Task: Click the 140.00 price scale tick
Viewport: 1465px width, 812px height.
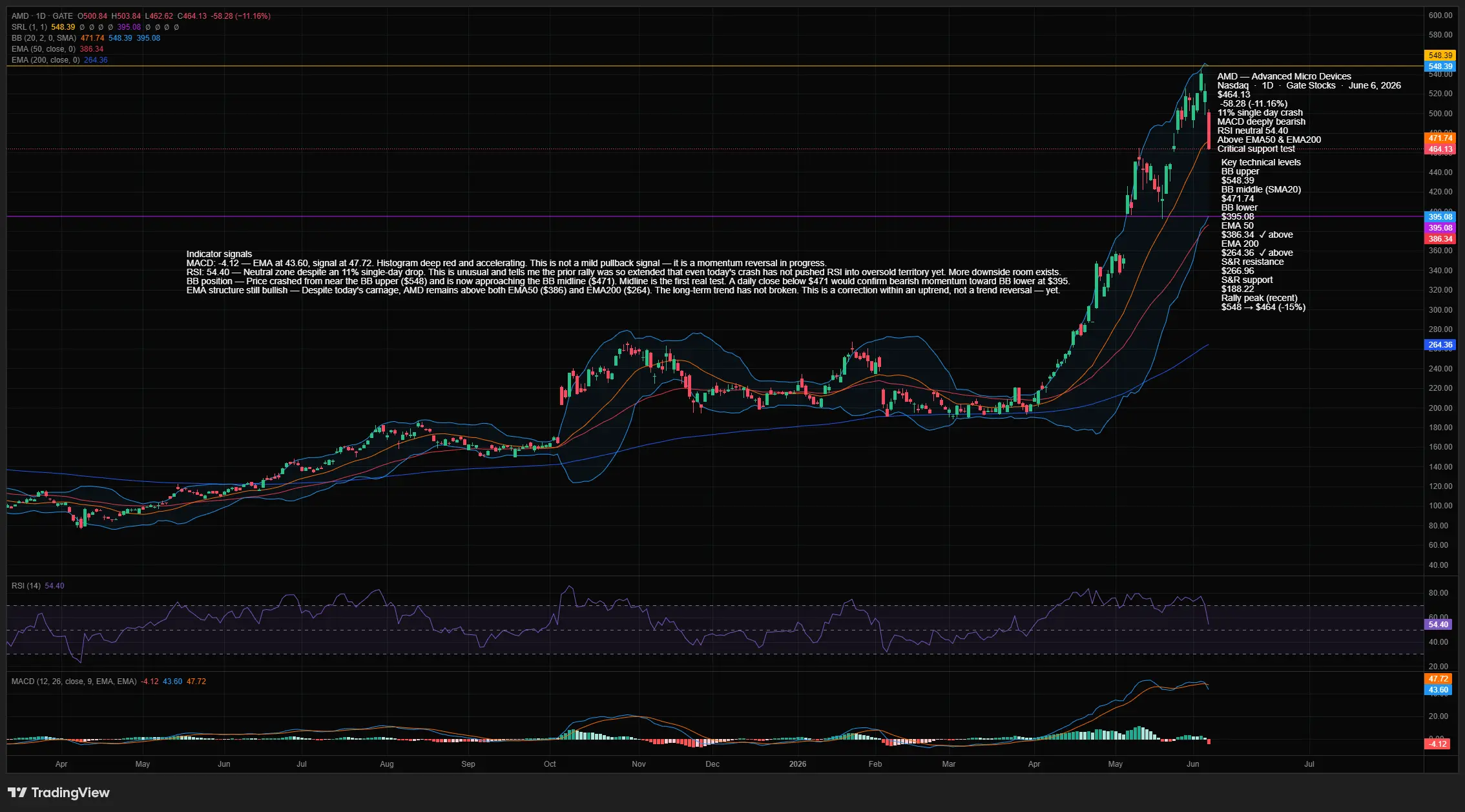Action: pos(1440,467)
